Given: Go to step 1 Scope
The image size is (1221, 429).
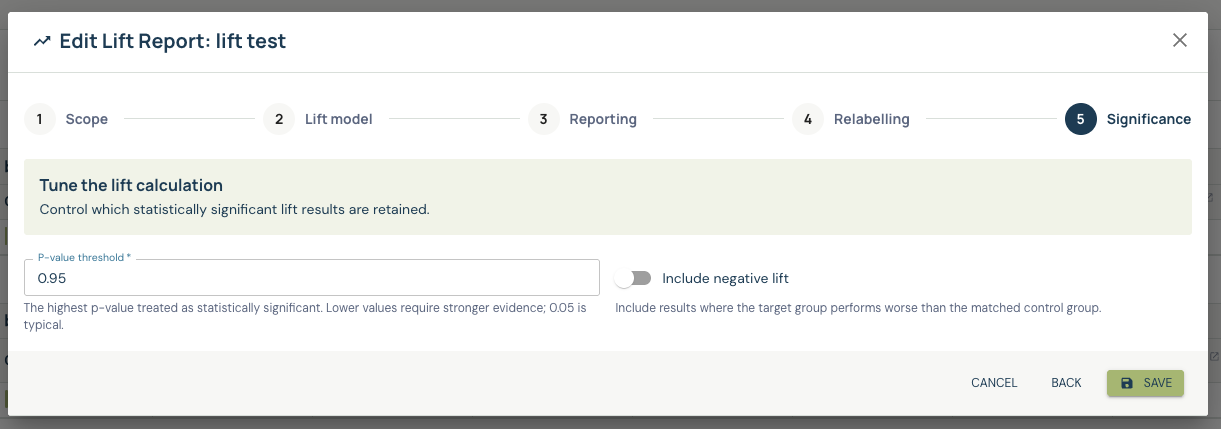Looking at the screenshot, I should [x=66, y=119].
